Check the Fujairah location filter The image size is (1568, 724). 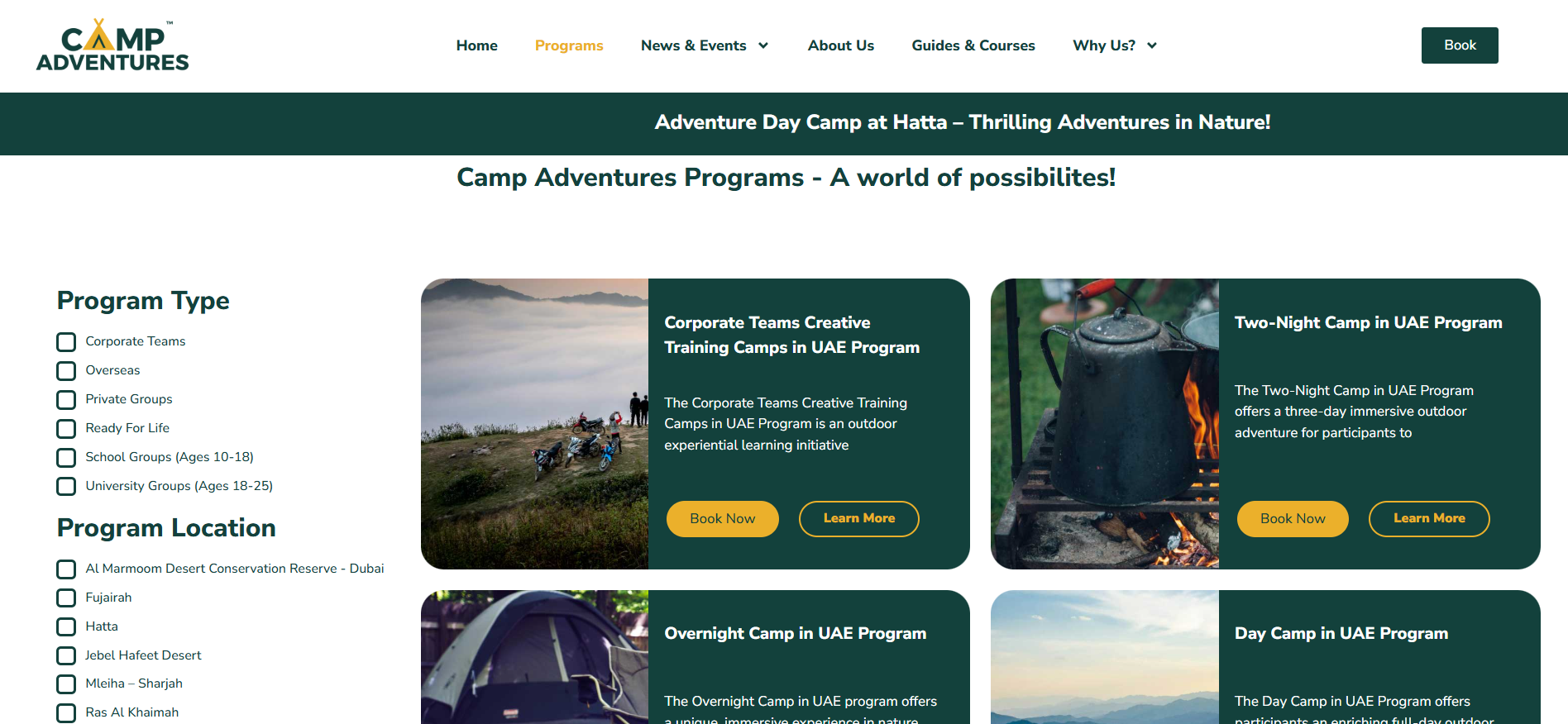[x=66, y=598]
